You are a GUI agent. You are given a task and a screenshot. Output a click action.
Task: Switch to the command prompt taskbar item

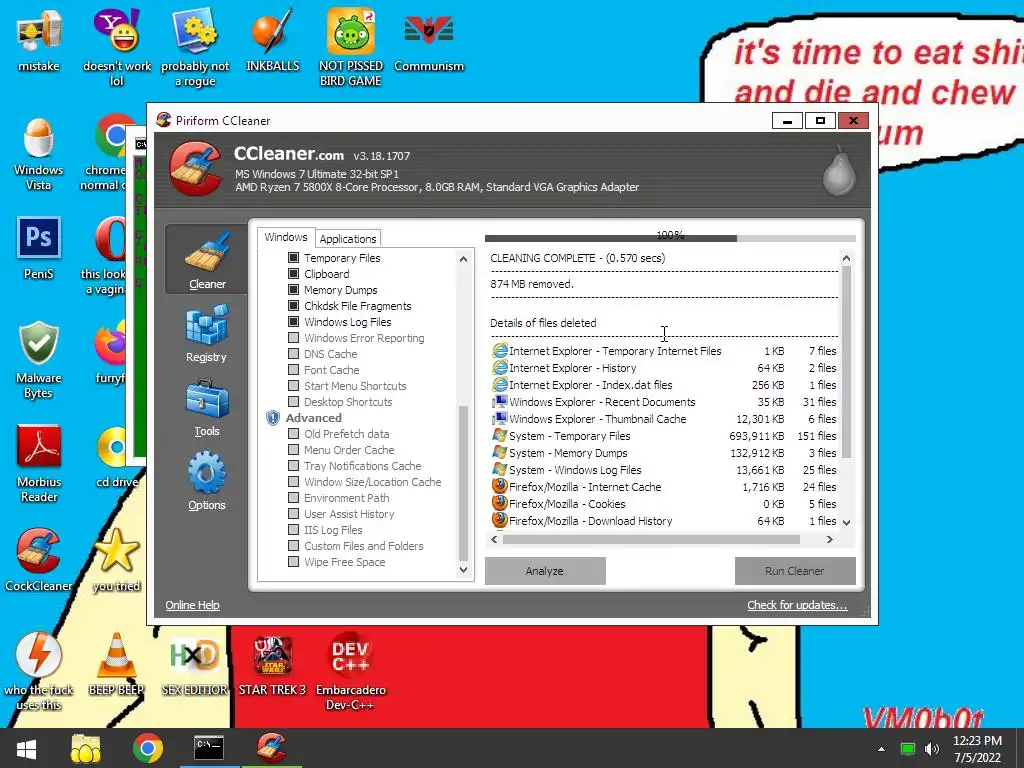(x=209, y=748)
